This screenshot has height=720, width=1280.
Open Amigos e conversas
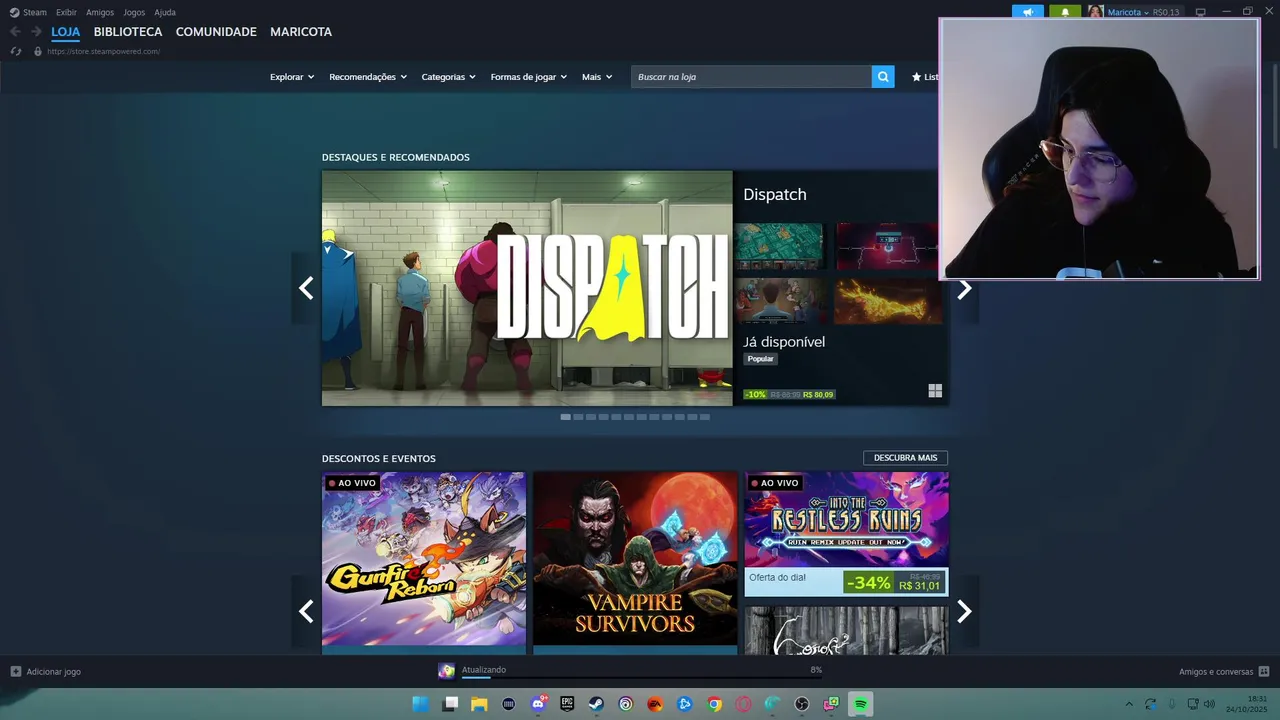(1216, 672)
